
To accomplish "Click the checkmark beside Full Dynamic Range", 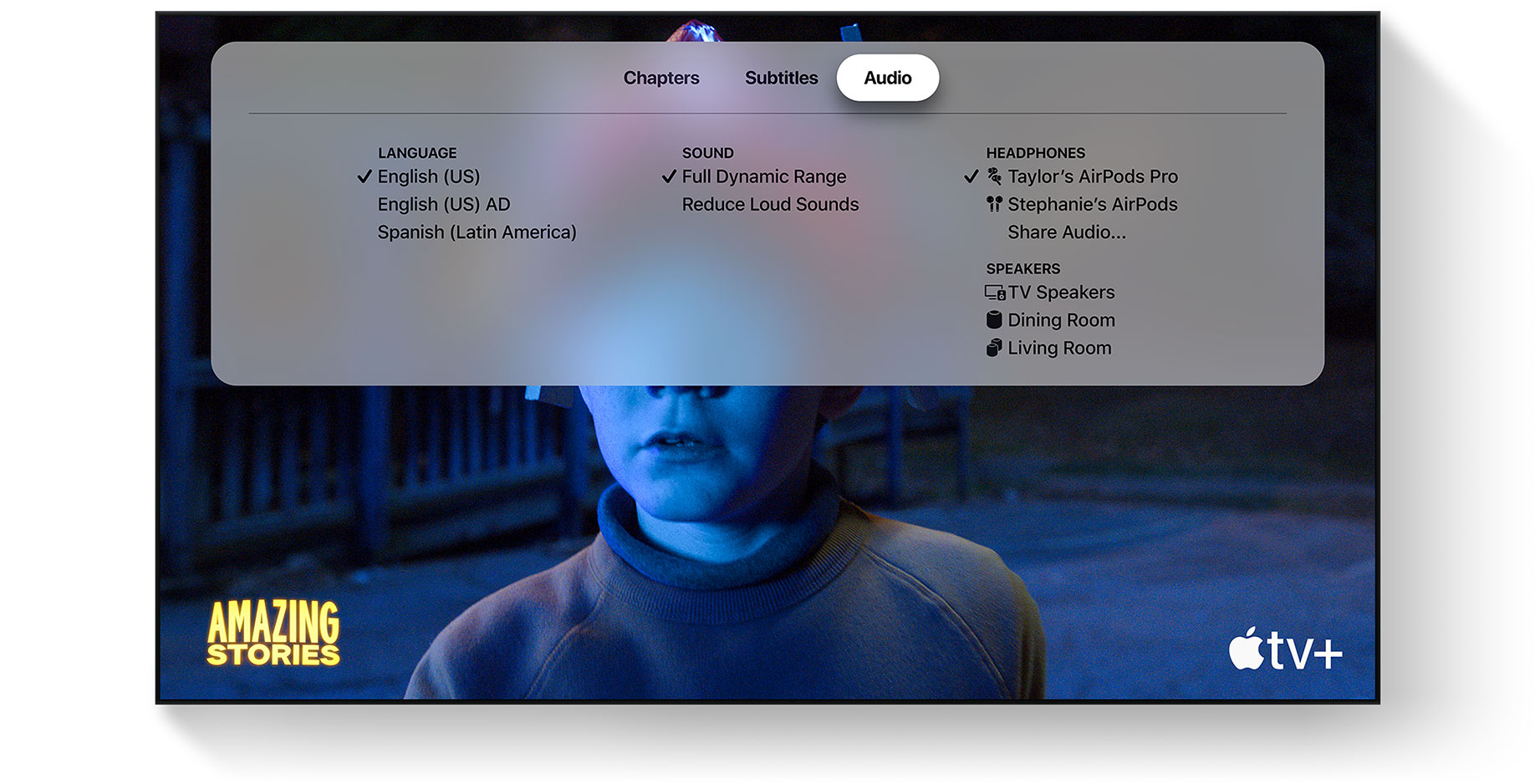I will (669, 176).
